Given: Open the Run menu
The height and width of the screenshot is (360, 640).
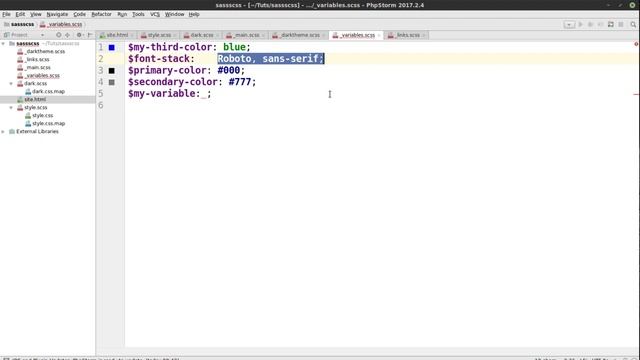Looking at the screenshot, I should coord(122,14).
